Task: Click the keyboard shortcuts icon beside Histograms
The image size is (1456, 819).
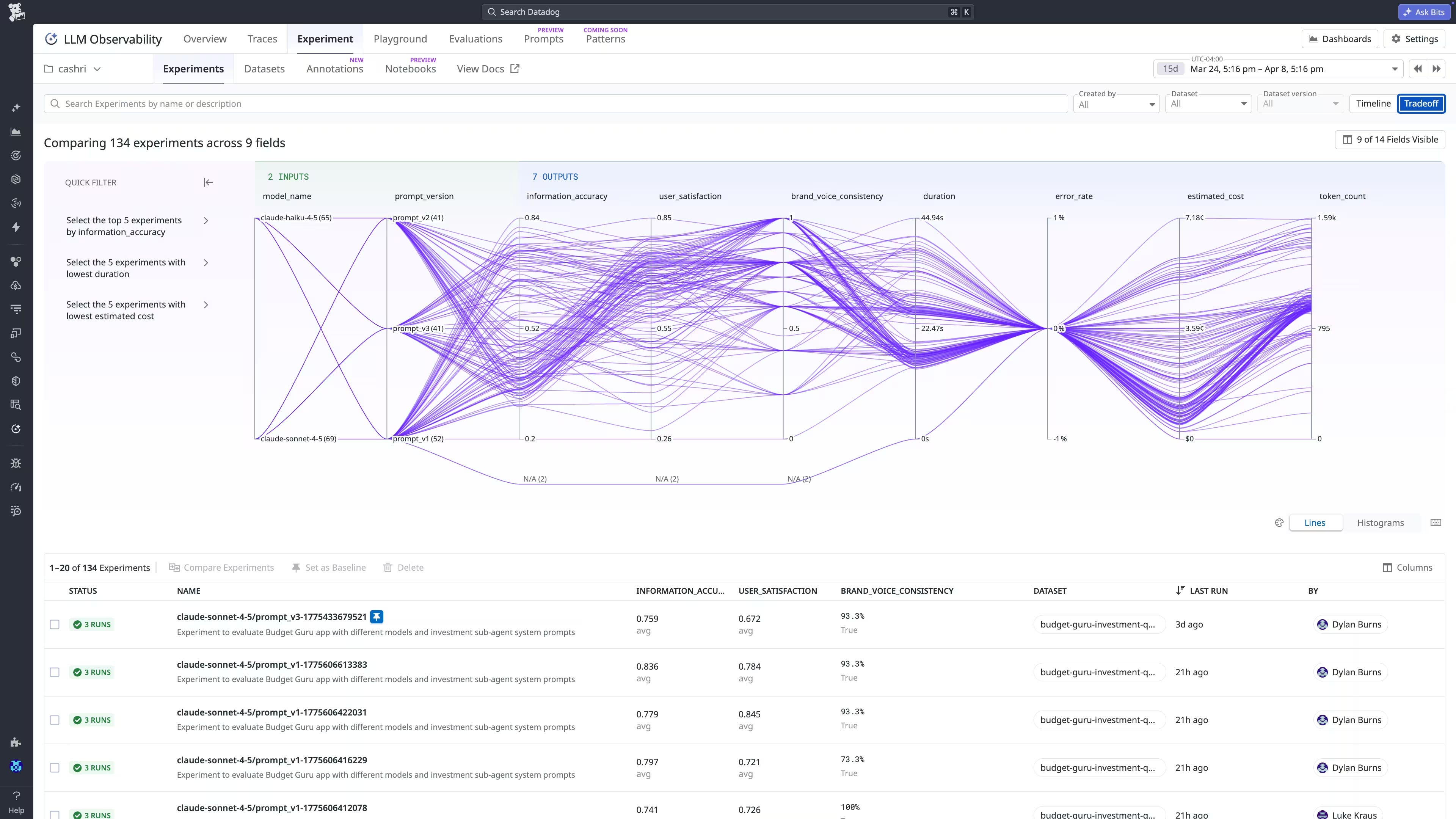Action: [x=1435, y=523]
